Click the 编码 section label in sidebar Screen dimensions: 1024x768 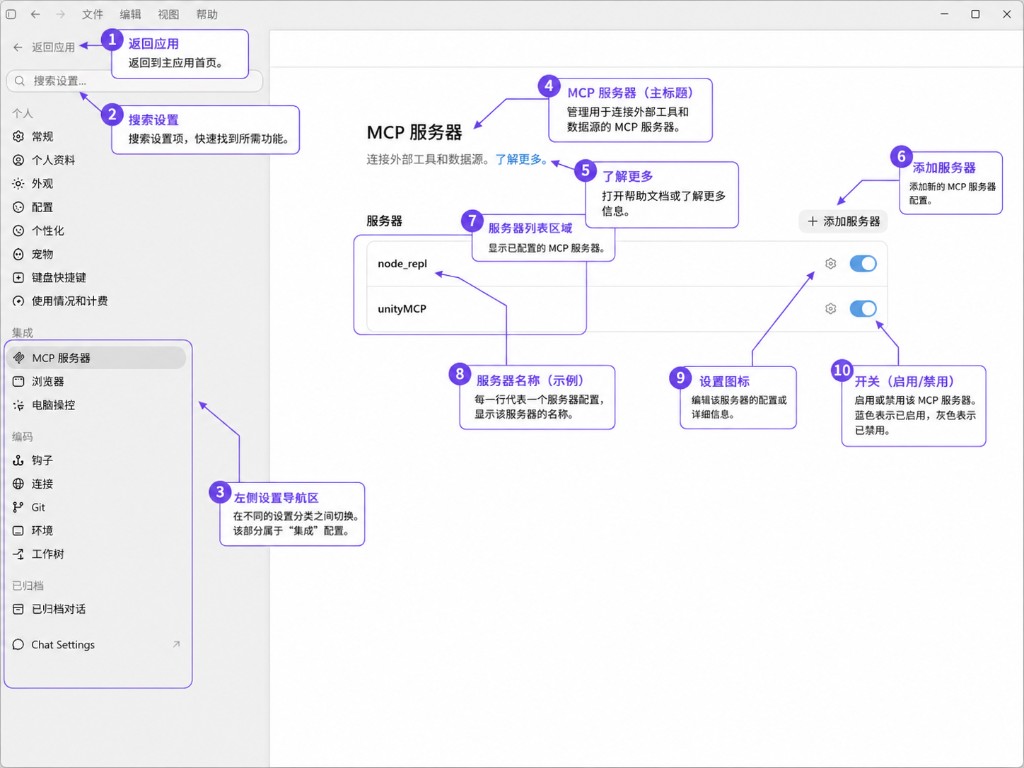22,437
